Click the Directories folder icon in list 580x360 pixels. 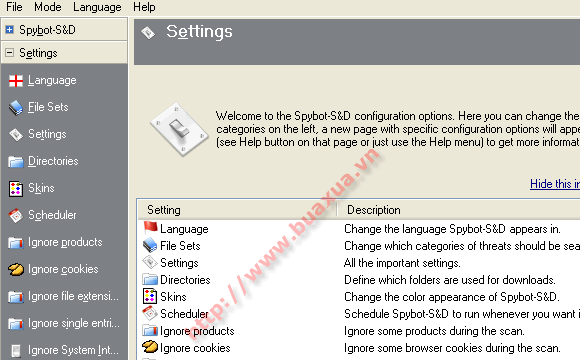coord(150,279)
